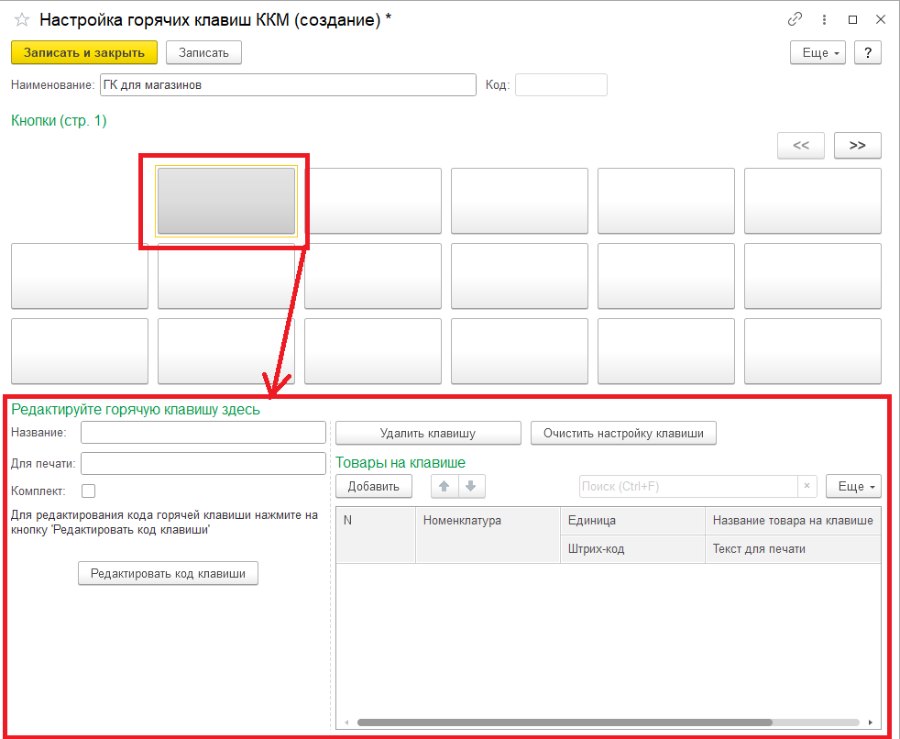Open the three-dots window options menu
900x739 pixels.
point(824,20)
